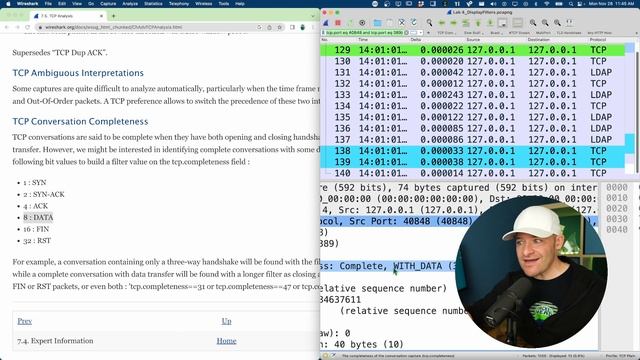The width and height of the screenshot is (640, 360).
Task: Follow the Home link
Action: click(x=227, y=341)
